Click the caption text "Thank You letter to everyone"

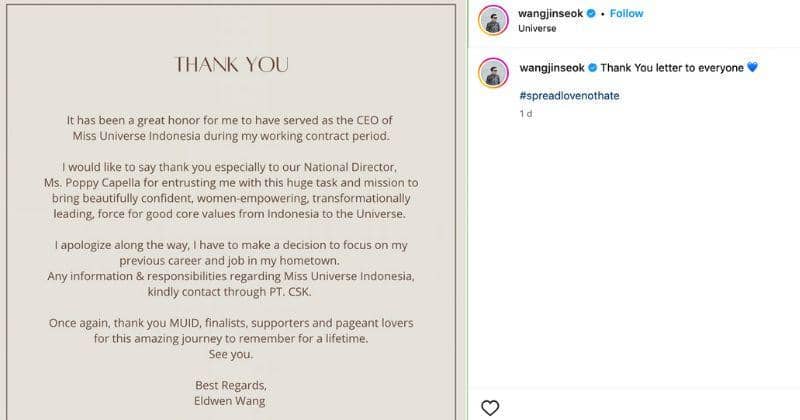click(672, 68)
